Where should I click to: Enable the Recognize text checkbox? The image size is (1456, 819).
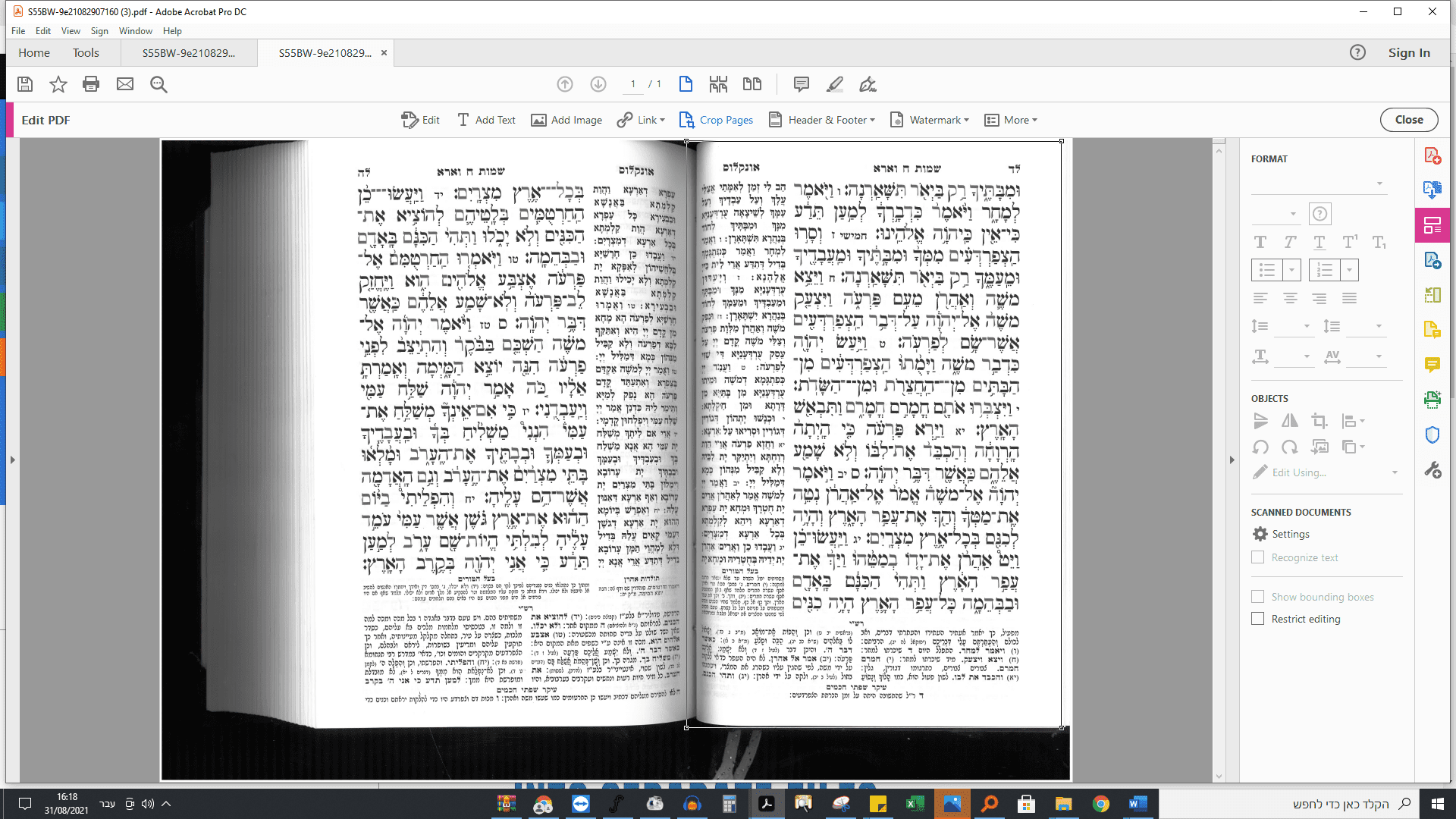tap(1258, 557)
